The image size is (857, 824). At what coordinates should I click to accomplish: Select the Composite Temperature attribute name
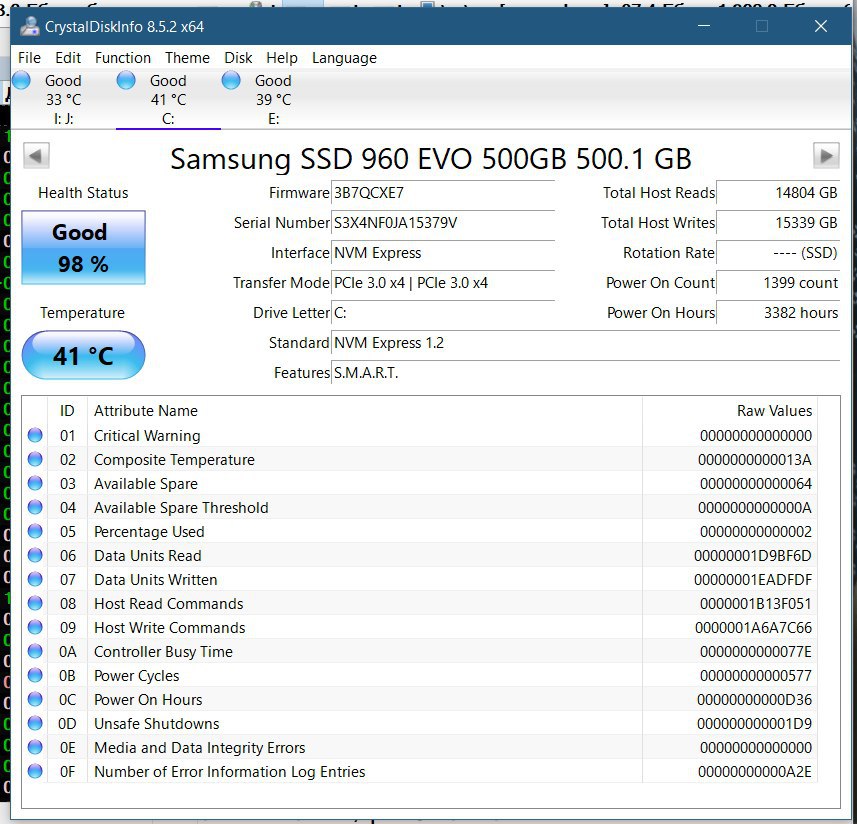click(174, 460)
